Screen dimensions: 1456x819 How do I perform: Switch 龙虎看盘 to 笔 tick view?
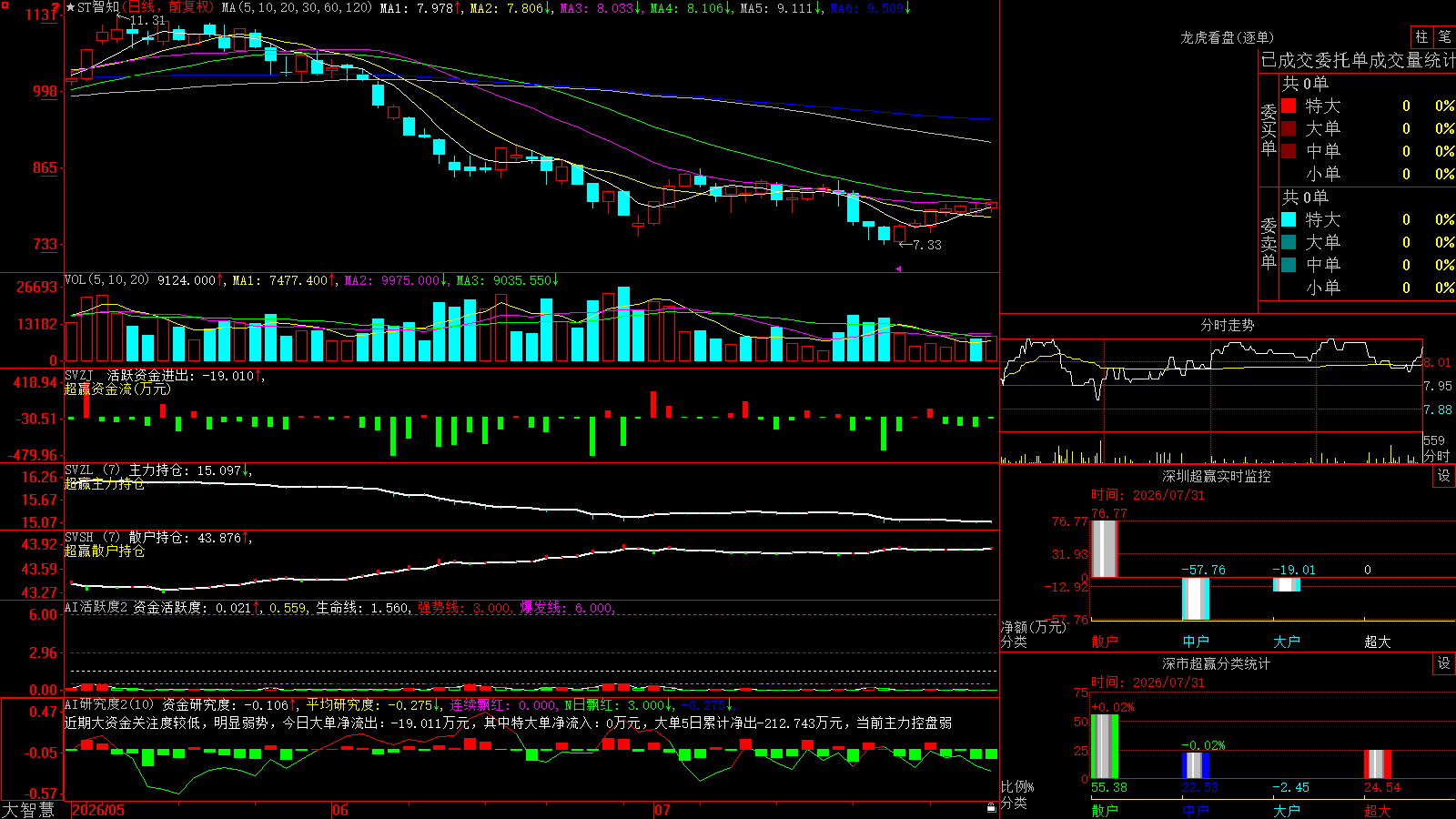[x=1444, y=36]
